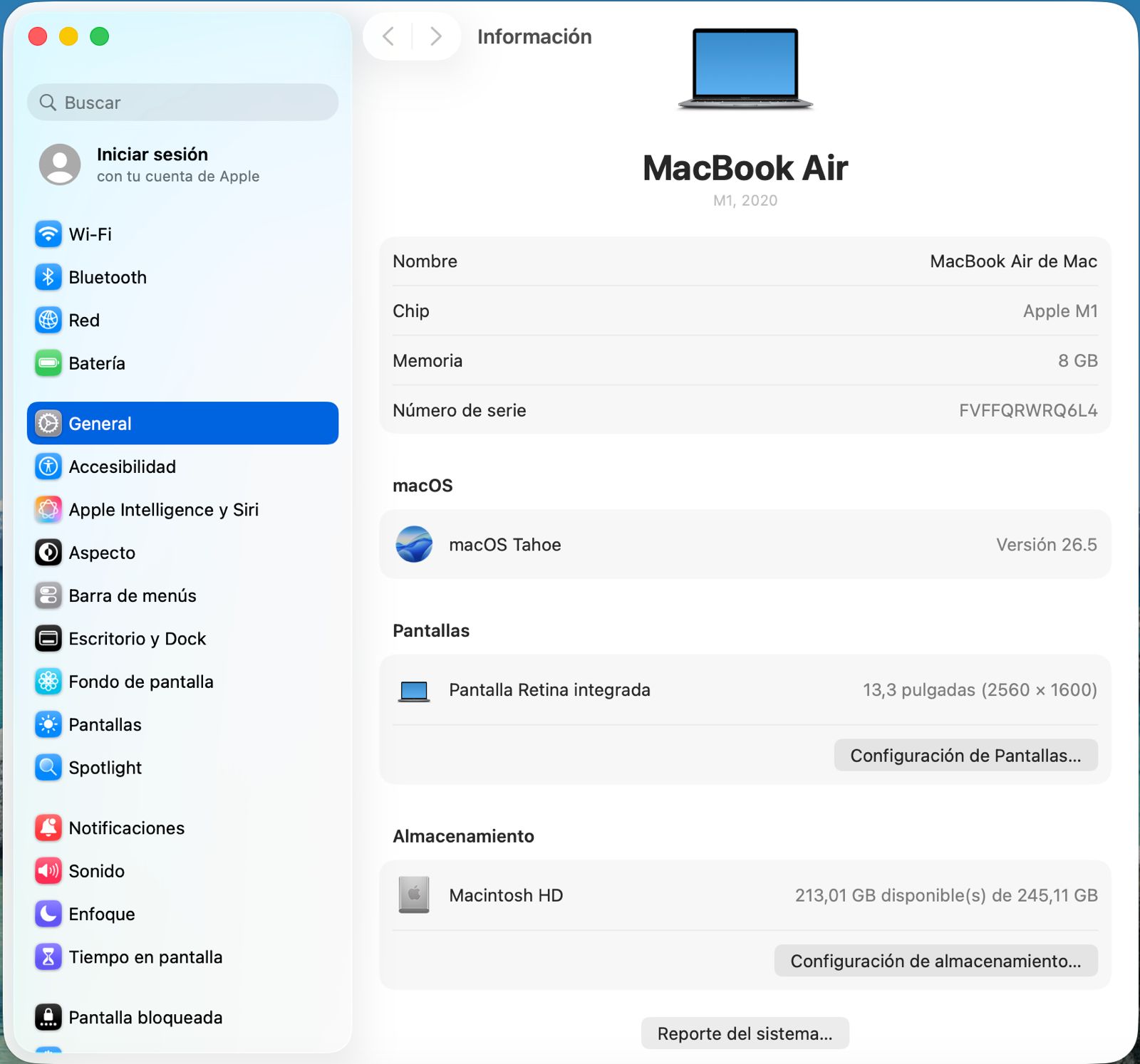Click the Buscar search field

[x=182, y=103]
